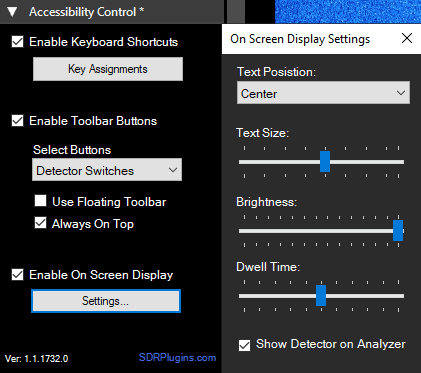Click the Brightness slider track left end

coord(241,231)
